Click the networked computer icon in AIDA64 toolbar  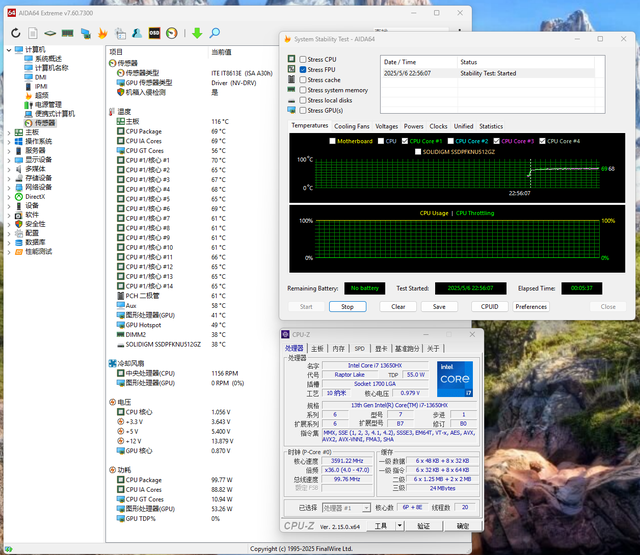click(85, 33)
